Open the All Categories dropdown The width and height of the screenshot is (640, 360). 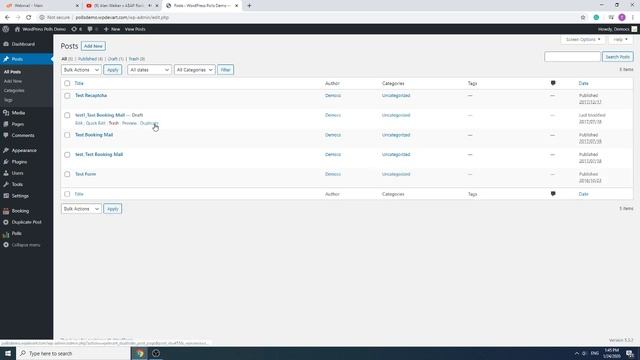(x=194, y=70)
